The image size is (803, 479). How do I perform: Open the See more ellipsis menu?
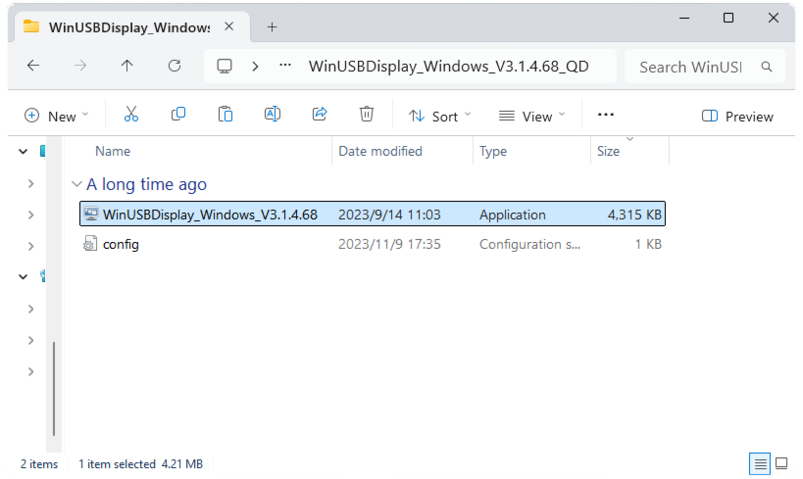(x=605, y=115)
